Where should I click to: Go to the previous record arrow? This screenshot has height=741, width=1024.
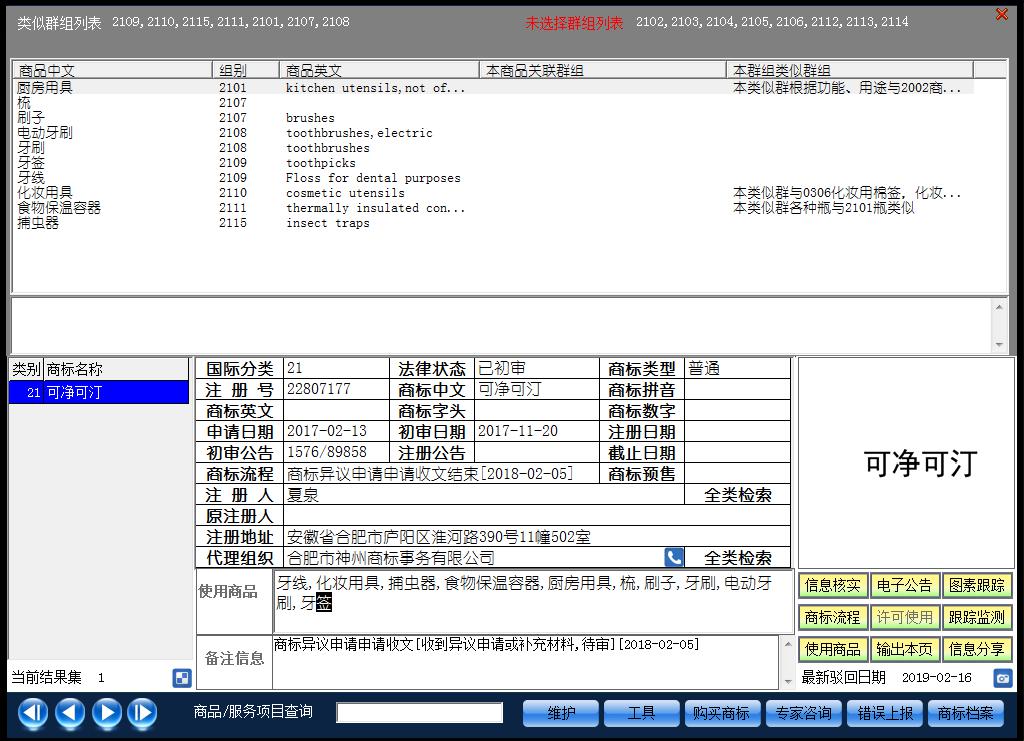tap(69, 713)
